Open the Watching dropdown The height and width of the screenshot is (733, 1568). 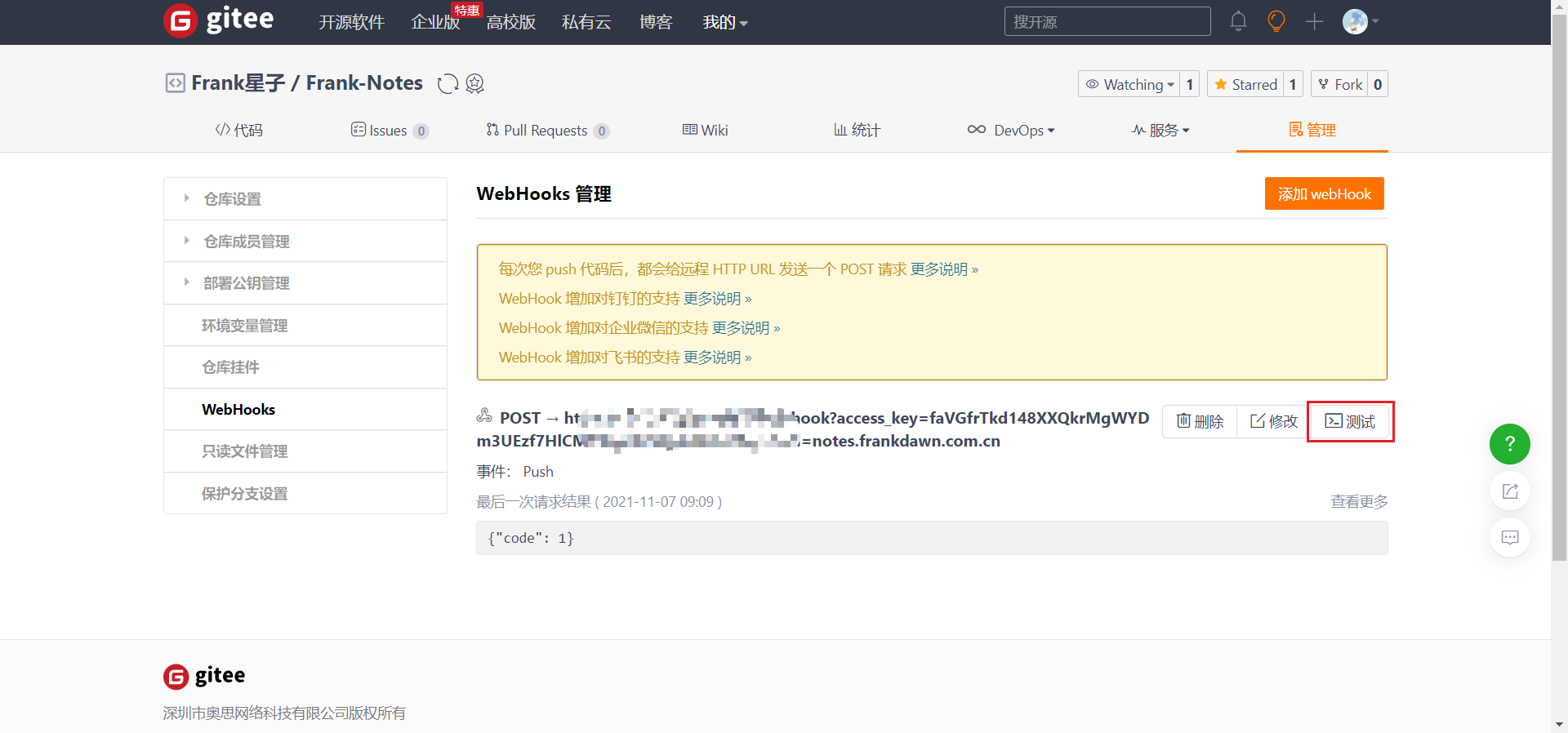[1129, 84]
